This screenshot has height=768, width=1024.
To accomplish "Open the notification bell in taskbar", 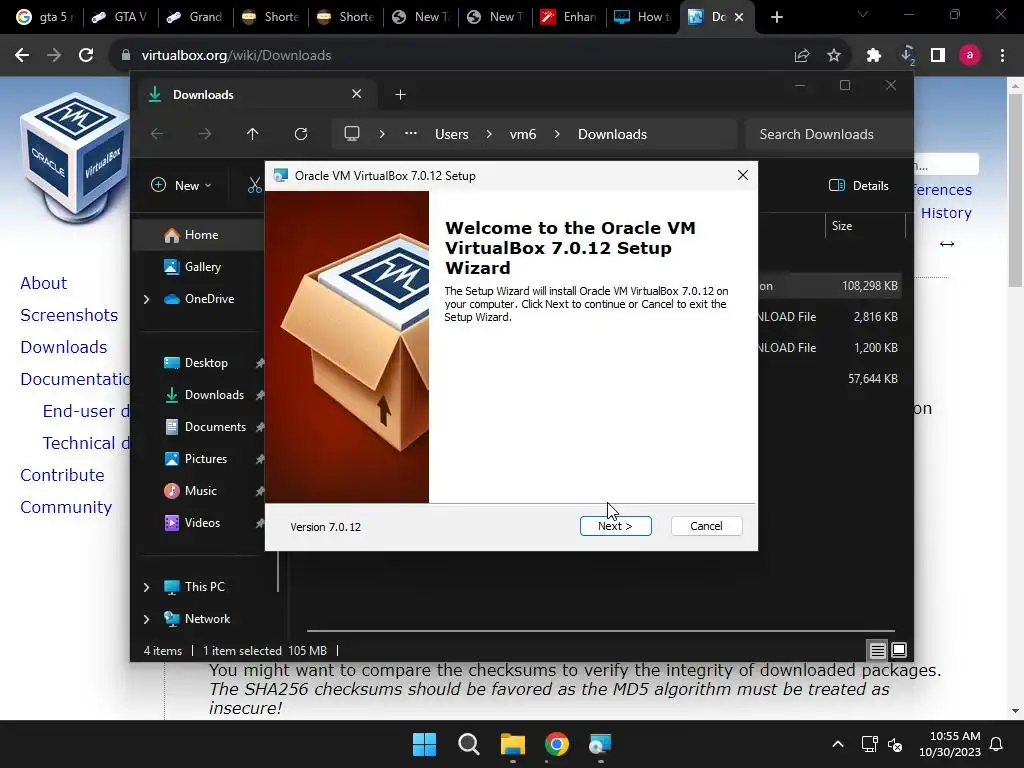I will click(997, 744).
